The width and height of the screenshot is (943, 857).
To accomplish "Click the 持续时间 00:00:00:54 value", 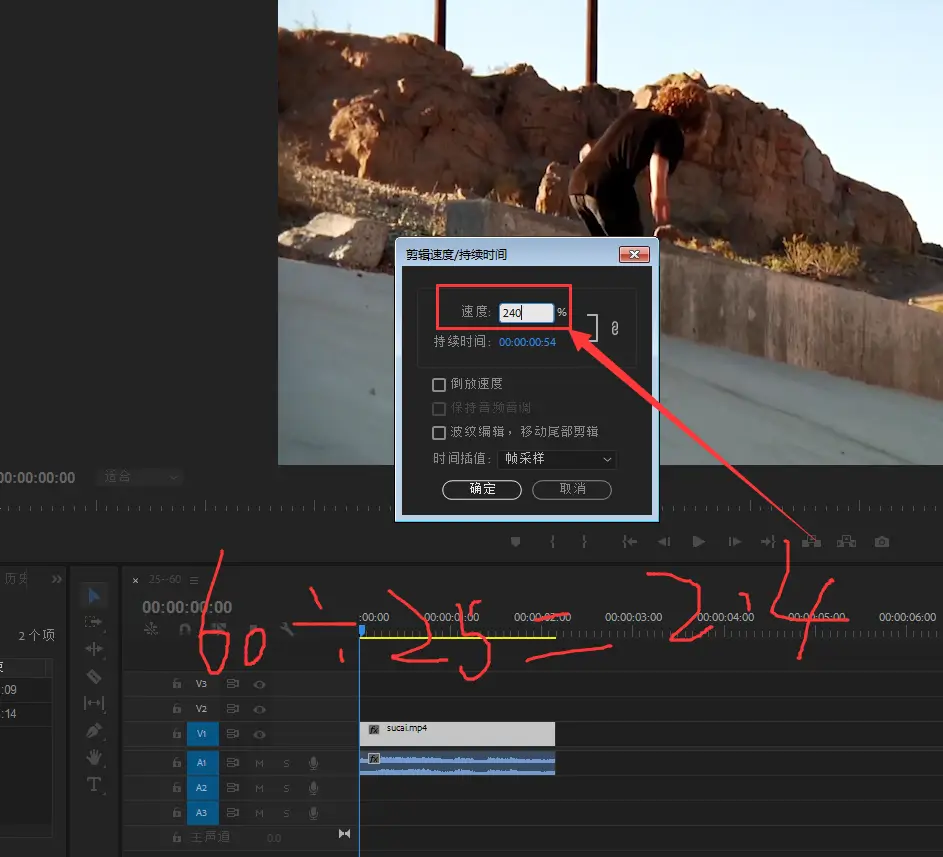I will [527, 342].
